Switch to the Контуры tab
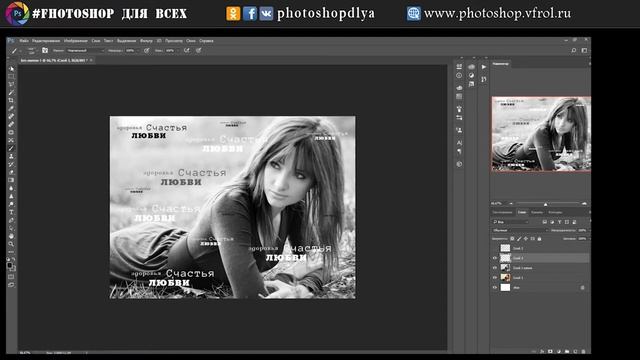Image resolution: width=640 pixels, height=360 pixels. 555,212
